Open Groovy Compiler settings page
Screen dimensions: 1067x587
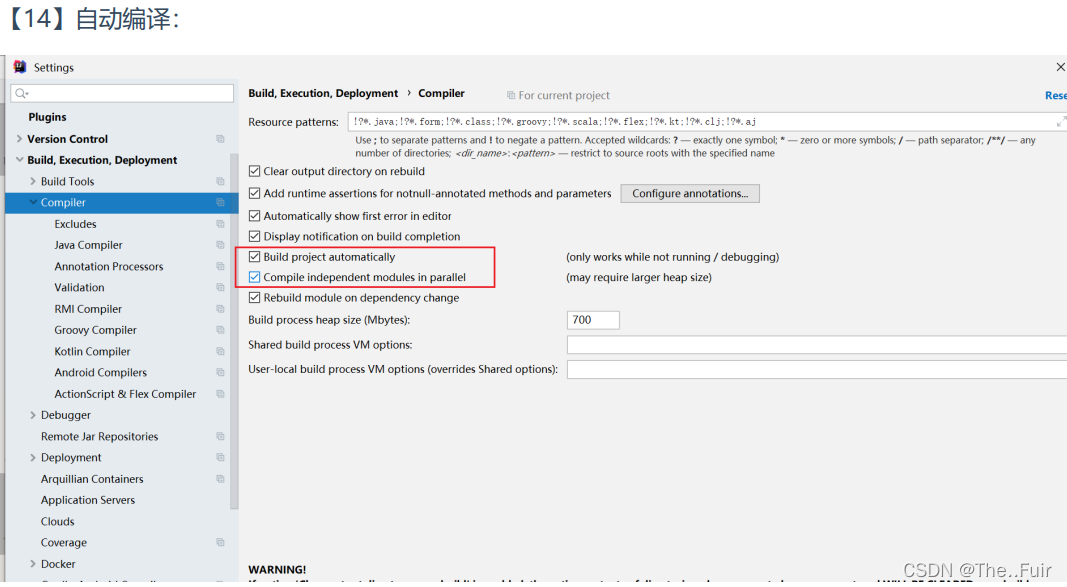click(95, 330)
